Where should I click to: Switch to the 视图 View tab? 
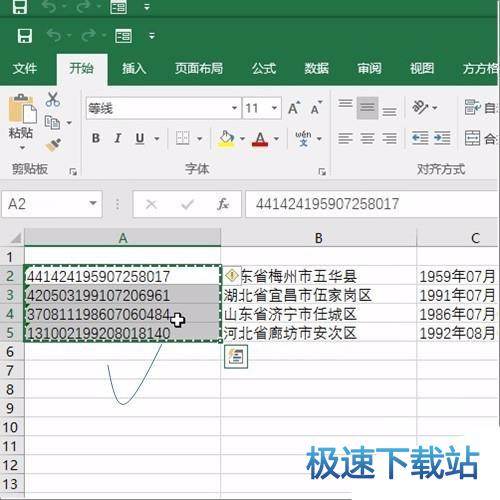(x=422, y=69)
